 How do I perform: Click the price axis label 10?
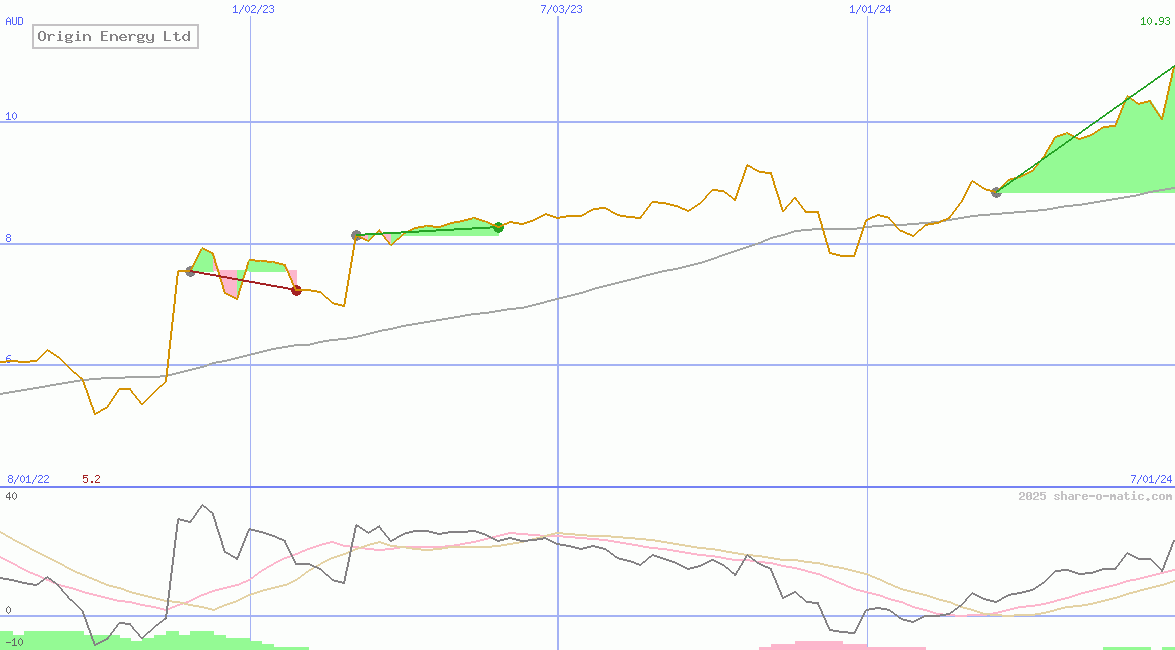[11, 116]
